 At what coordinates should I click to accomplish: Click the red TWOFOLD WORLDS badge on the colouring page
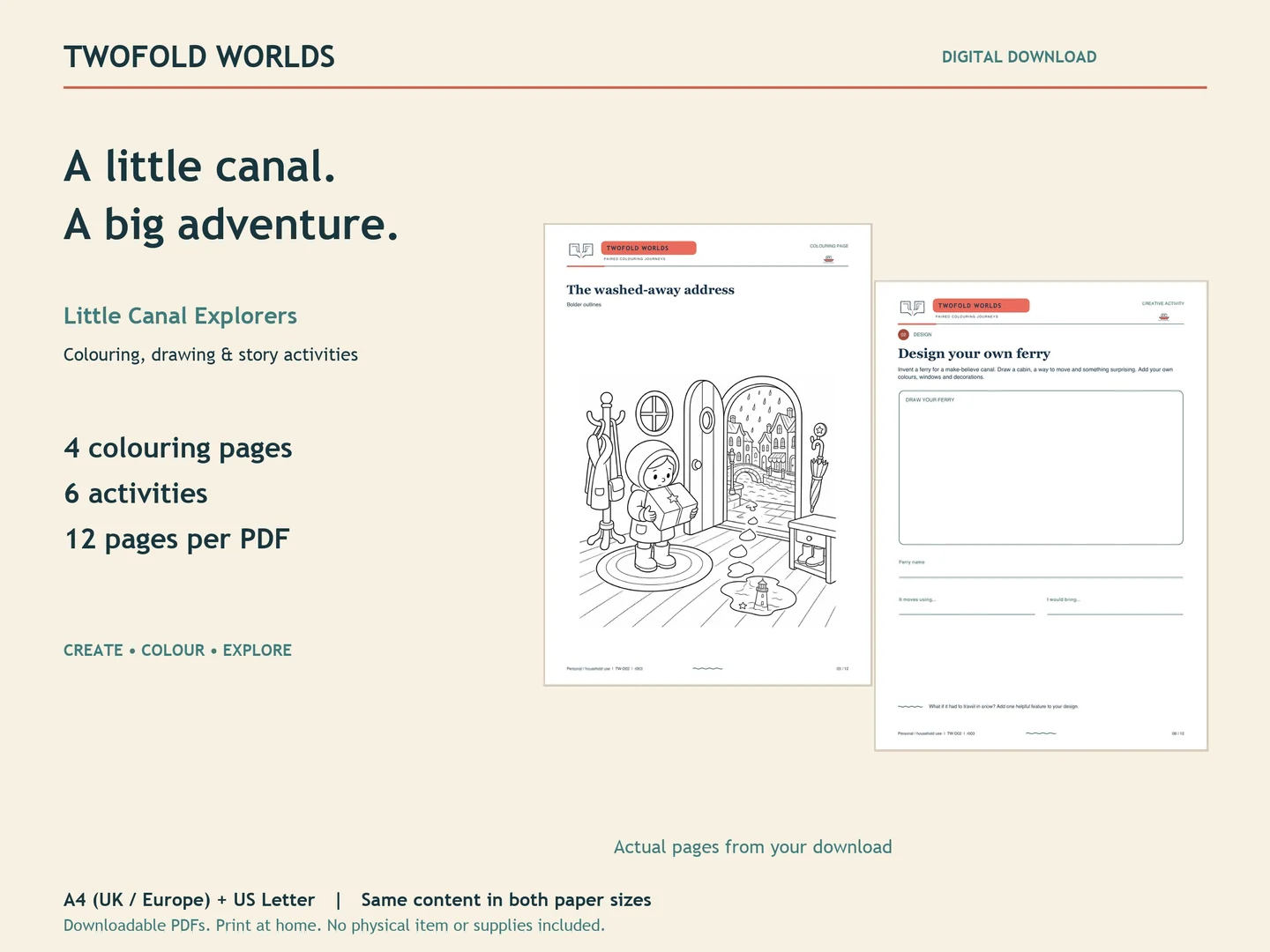tap(648, 248)
